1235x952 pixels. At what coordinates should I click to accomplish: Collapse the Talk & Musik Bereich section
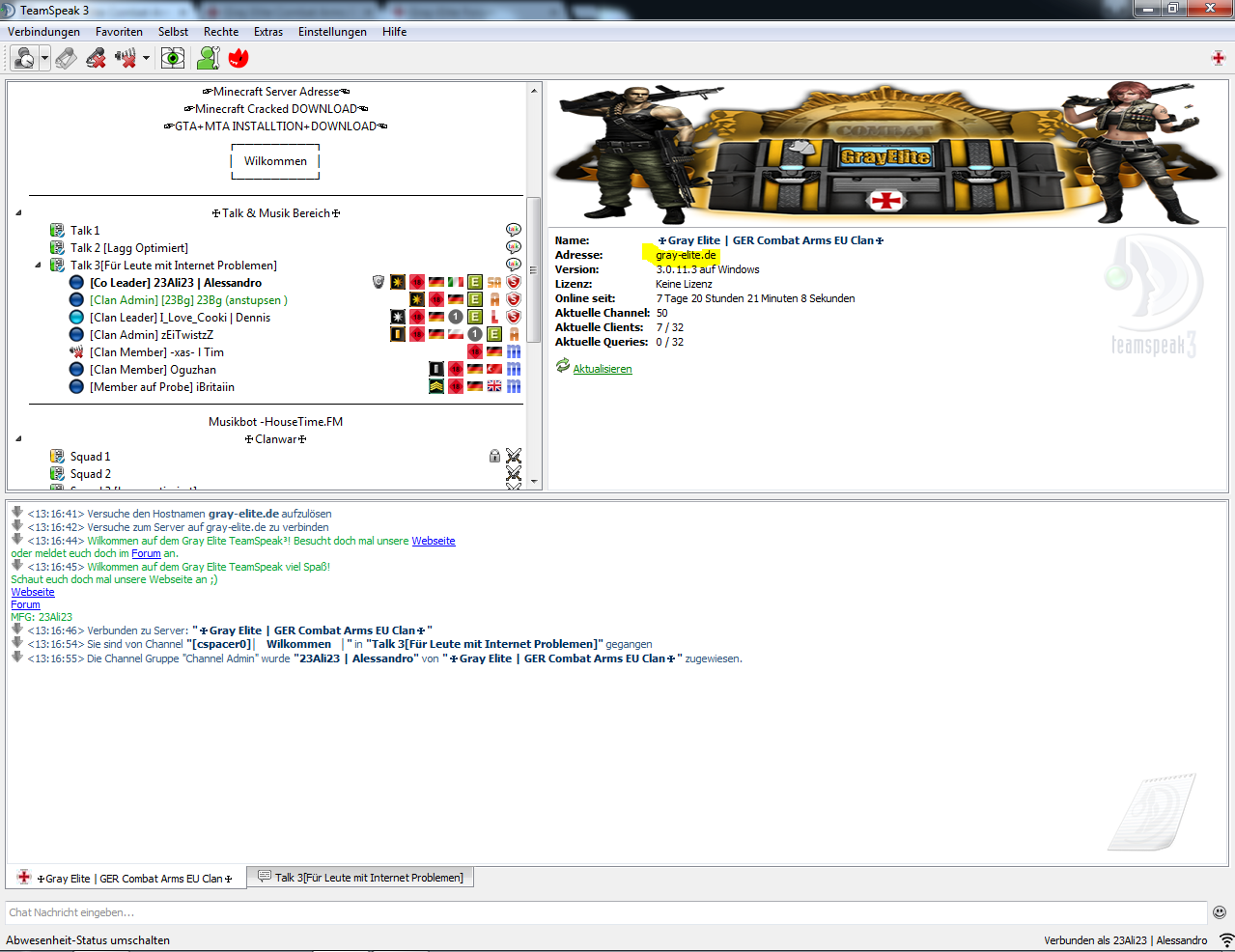[18, 213]
